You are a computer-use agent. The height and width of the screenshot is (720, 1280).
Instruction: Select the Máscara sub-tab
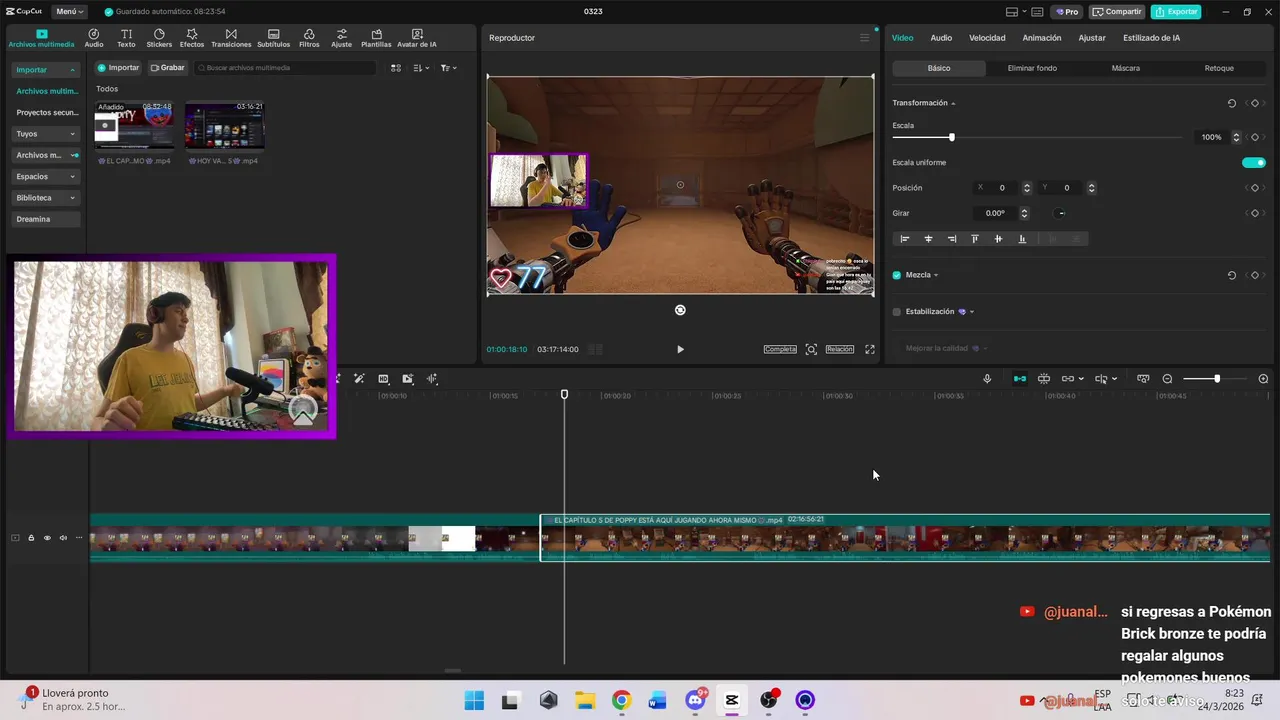click(x=1125, y=68)
